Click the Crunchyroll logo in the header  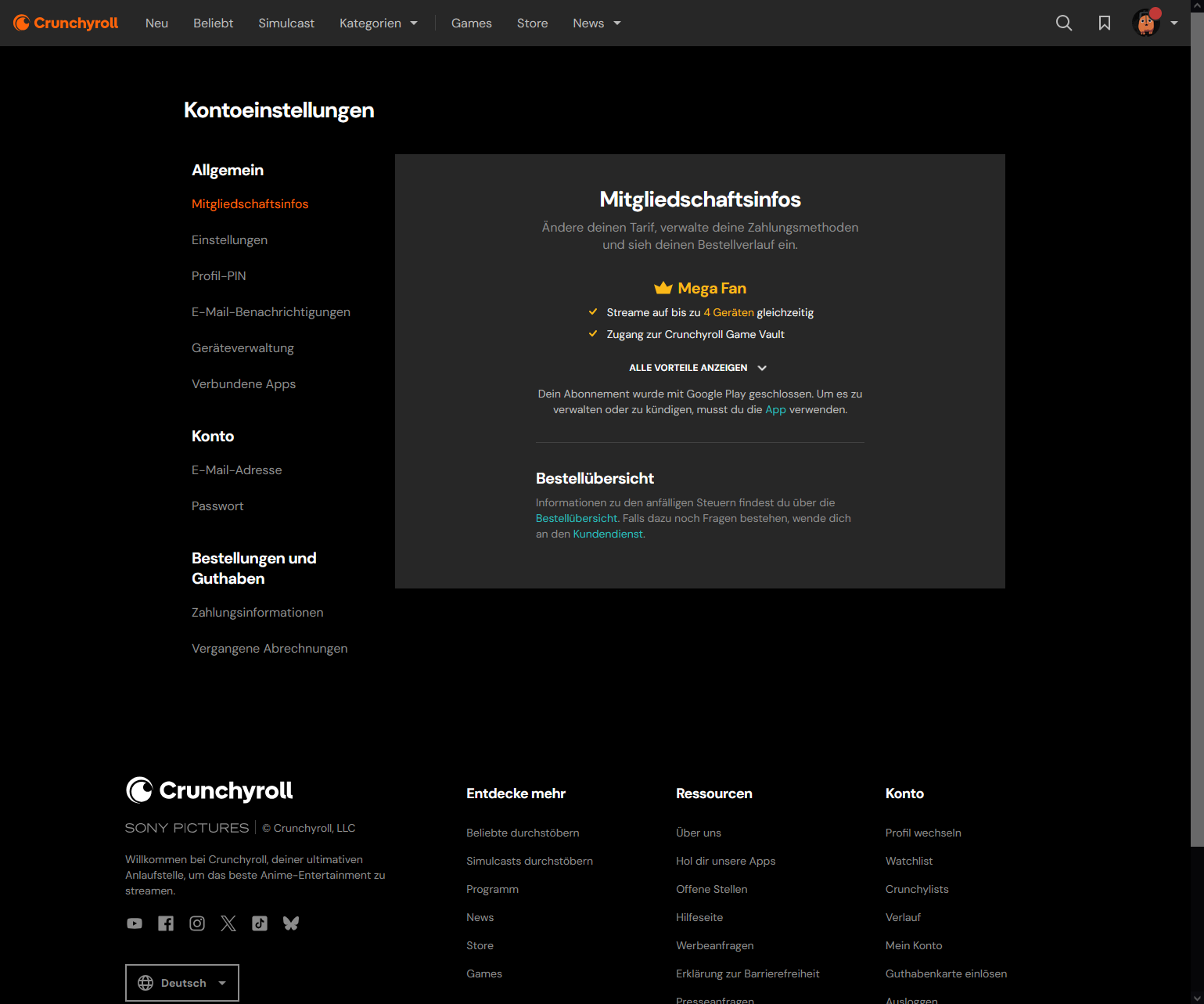66,23
